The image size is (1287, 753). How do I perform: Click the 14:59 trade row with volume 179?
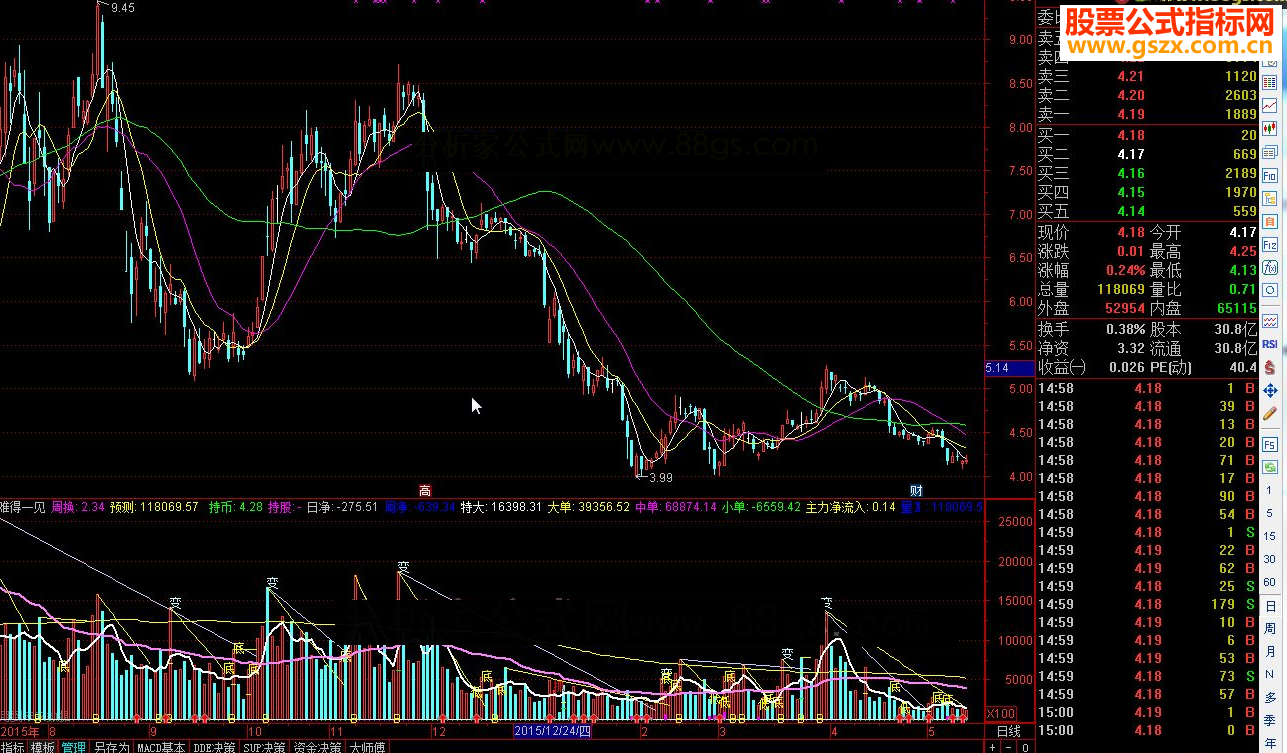(1148, 604)
